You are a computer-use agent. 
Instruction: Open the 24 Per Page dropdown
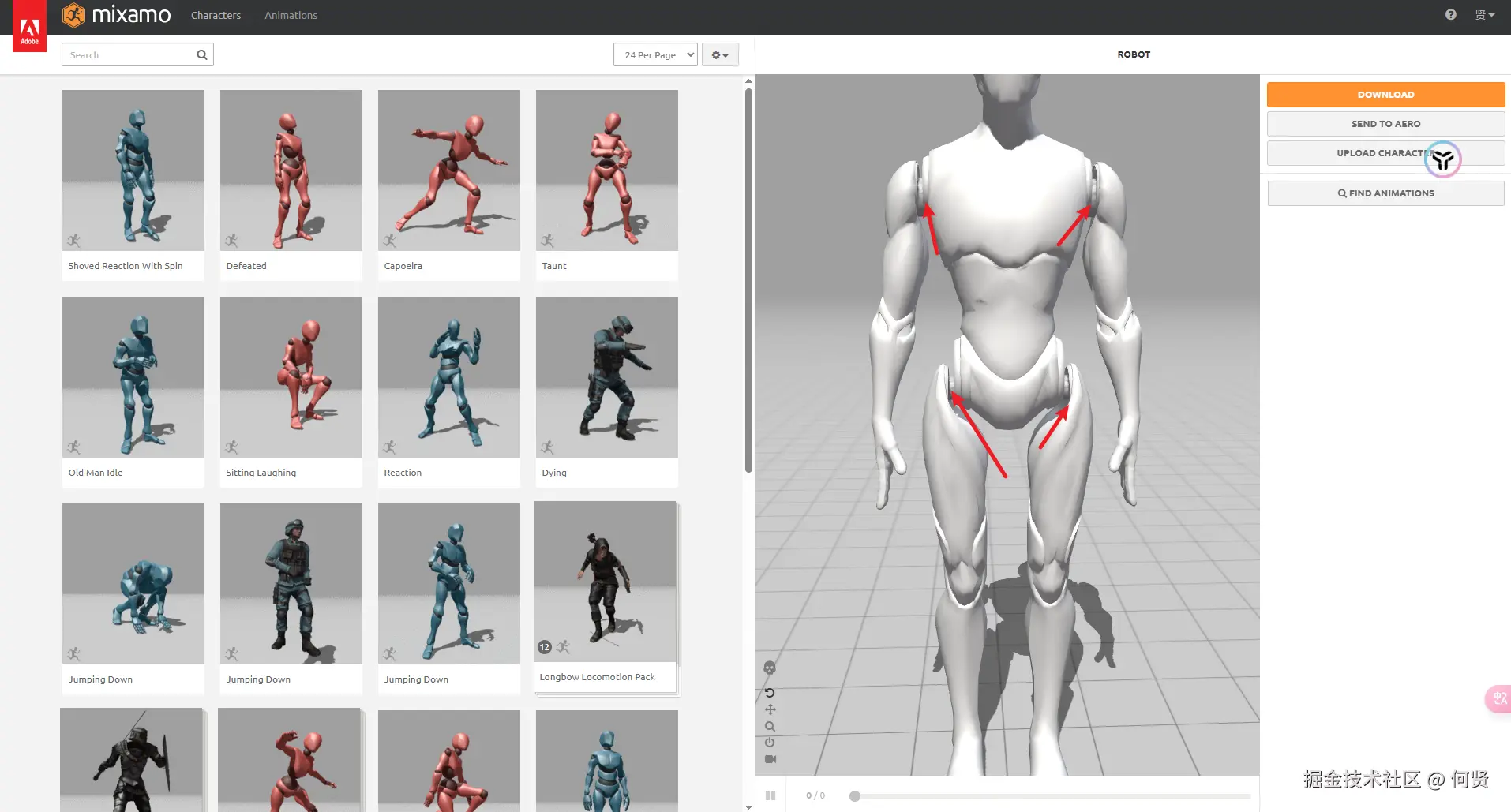click(655, 54)
